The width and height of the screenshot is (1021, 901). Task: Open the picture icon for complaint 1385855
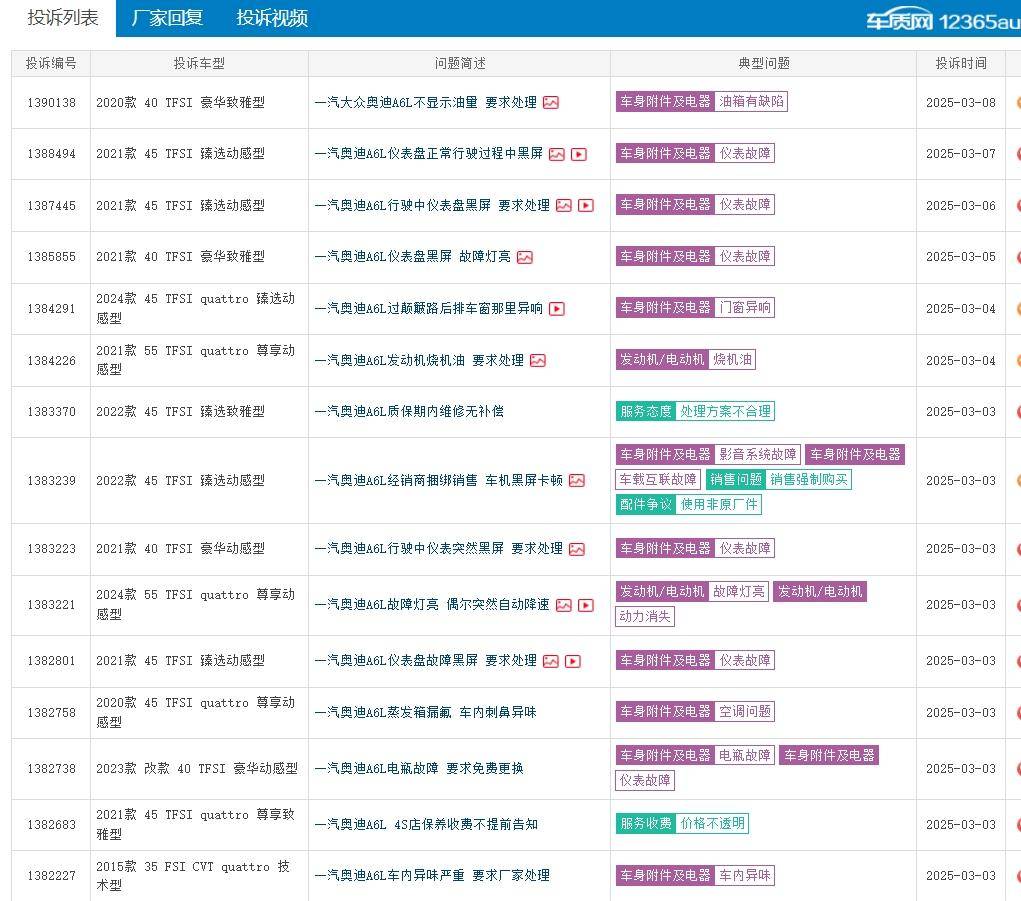(x=525, y=257)
